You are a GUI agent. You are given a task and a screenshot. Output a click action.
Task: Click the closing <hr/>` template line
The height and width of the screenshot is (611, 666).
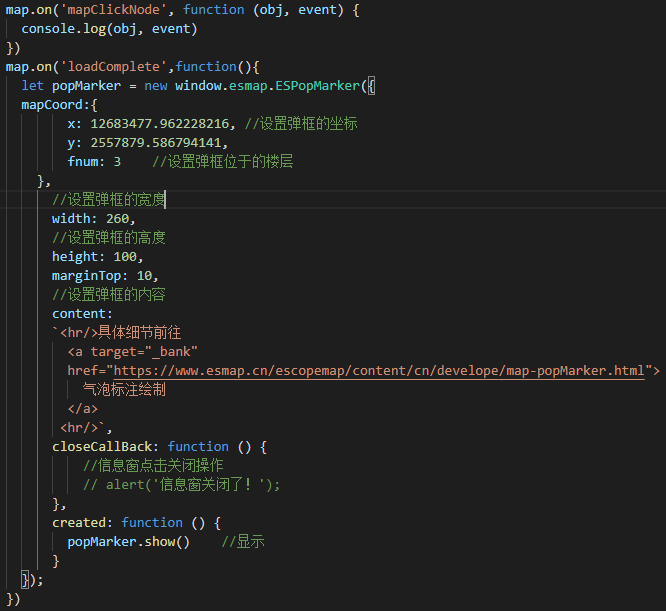pyautogui.click(x=86, y=428)
